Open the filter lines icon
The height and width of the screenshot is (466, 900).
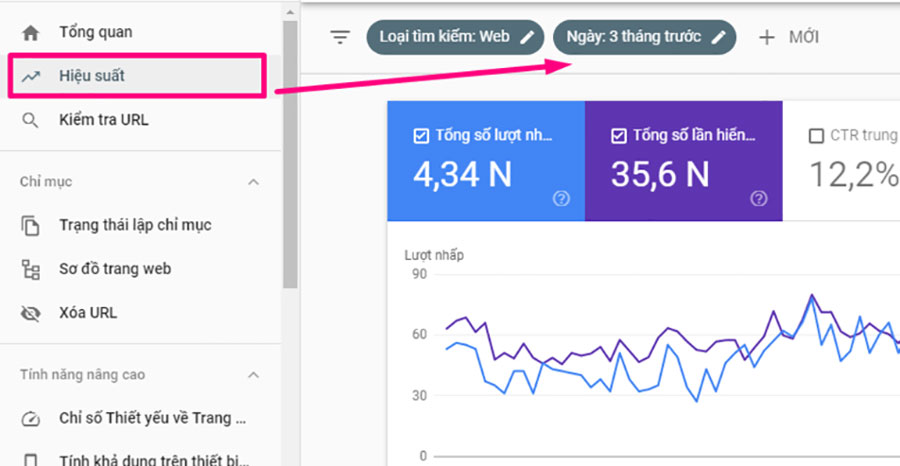click(340, 37)
